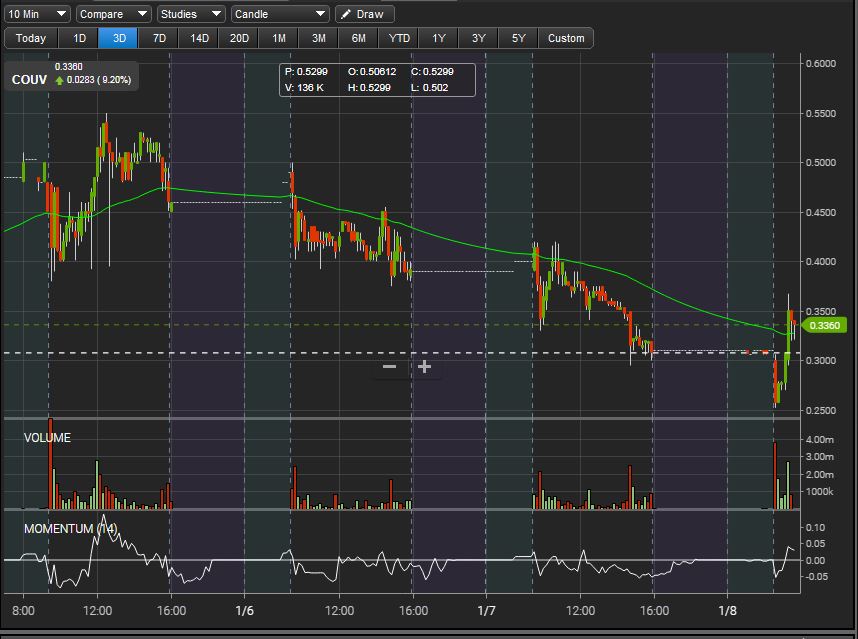Viewport: 858px width, 639px height.
Task: Click the H: 0.5299 high value
Action: tap(369, 88)
